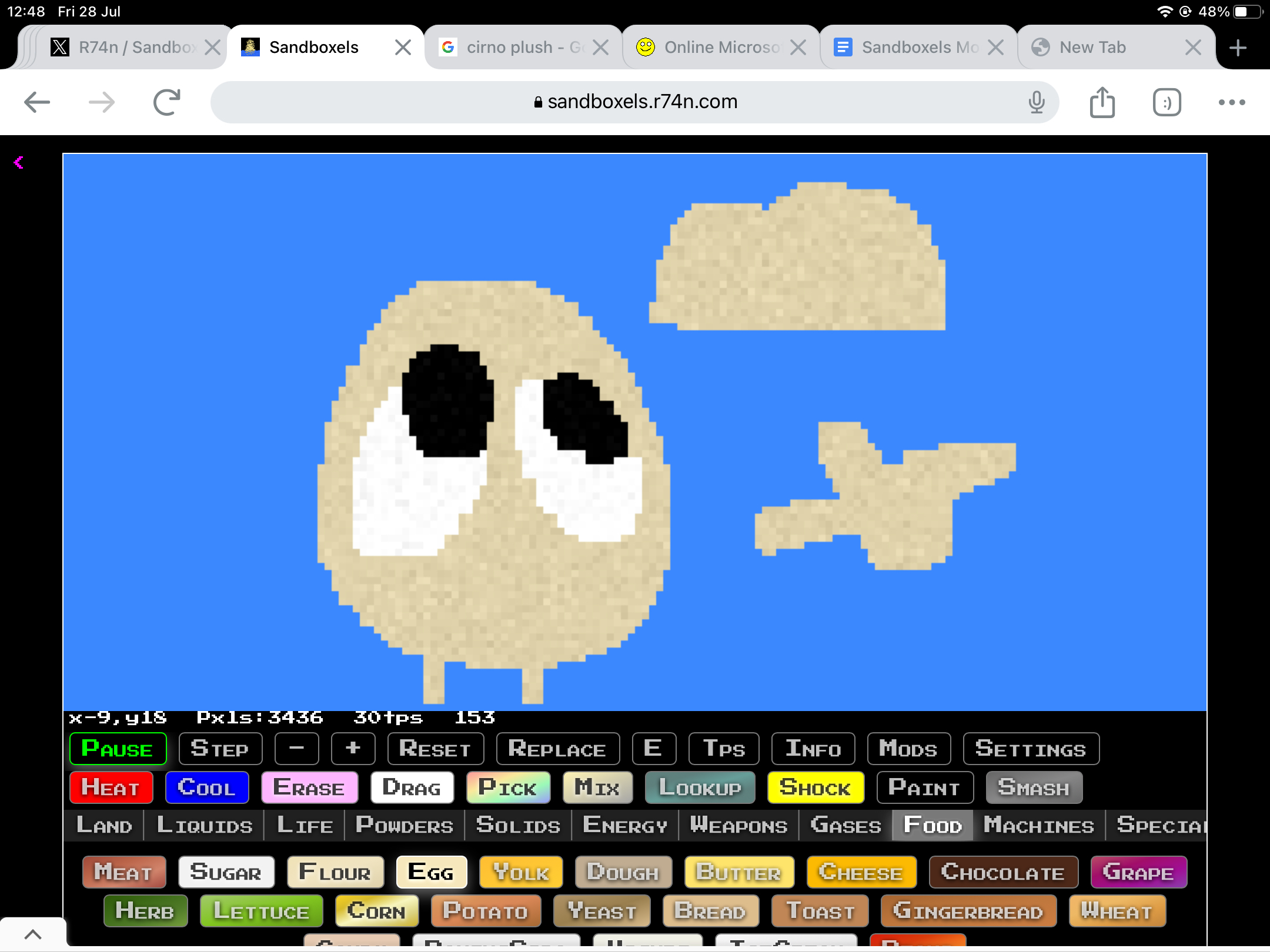The width and height of the screenshot is (1270, 952).
Task: Open the Settings button
Action: pos(1031,749)
